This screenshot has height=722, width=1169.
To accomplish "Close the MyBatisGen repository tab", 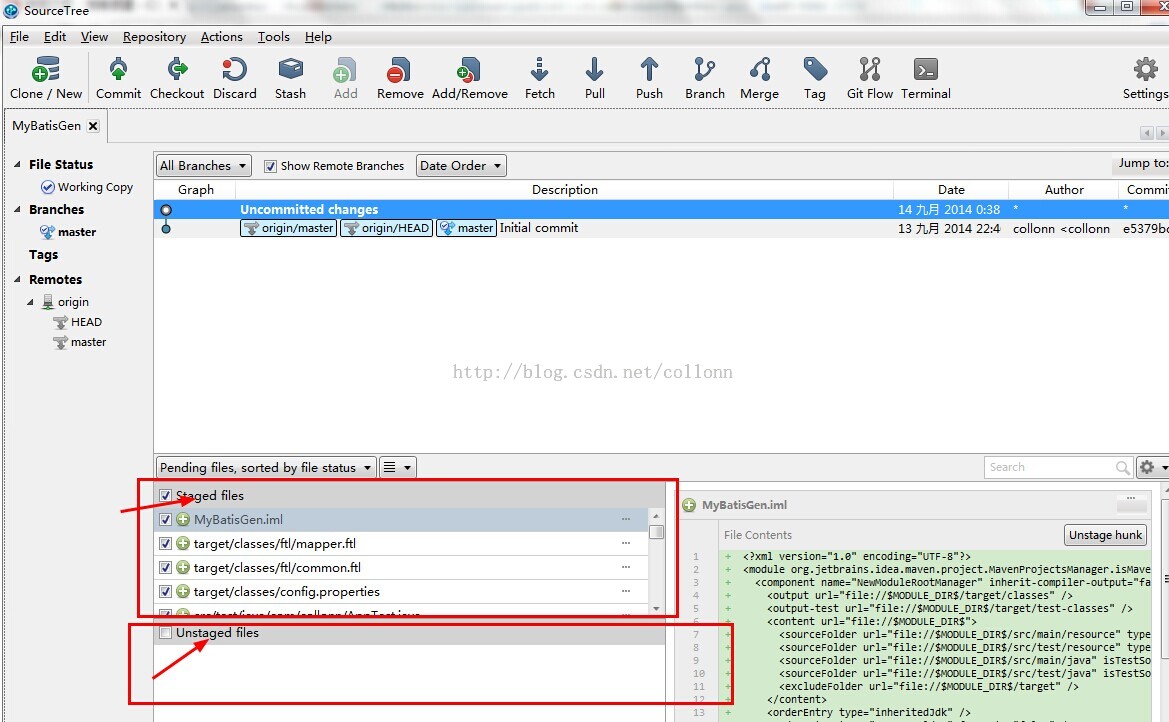I will point(92,125).
